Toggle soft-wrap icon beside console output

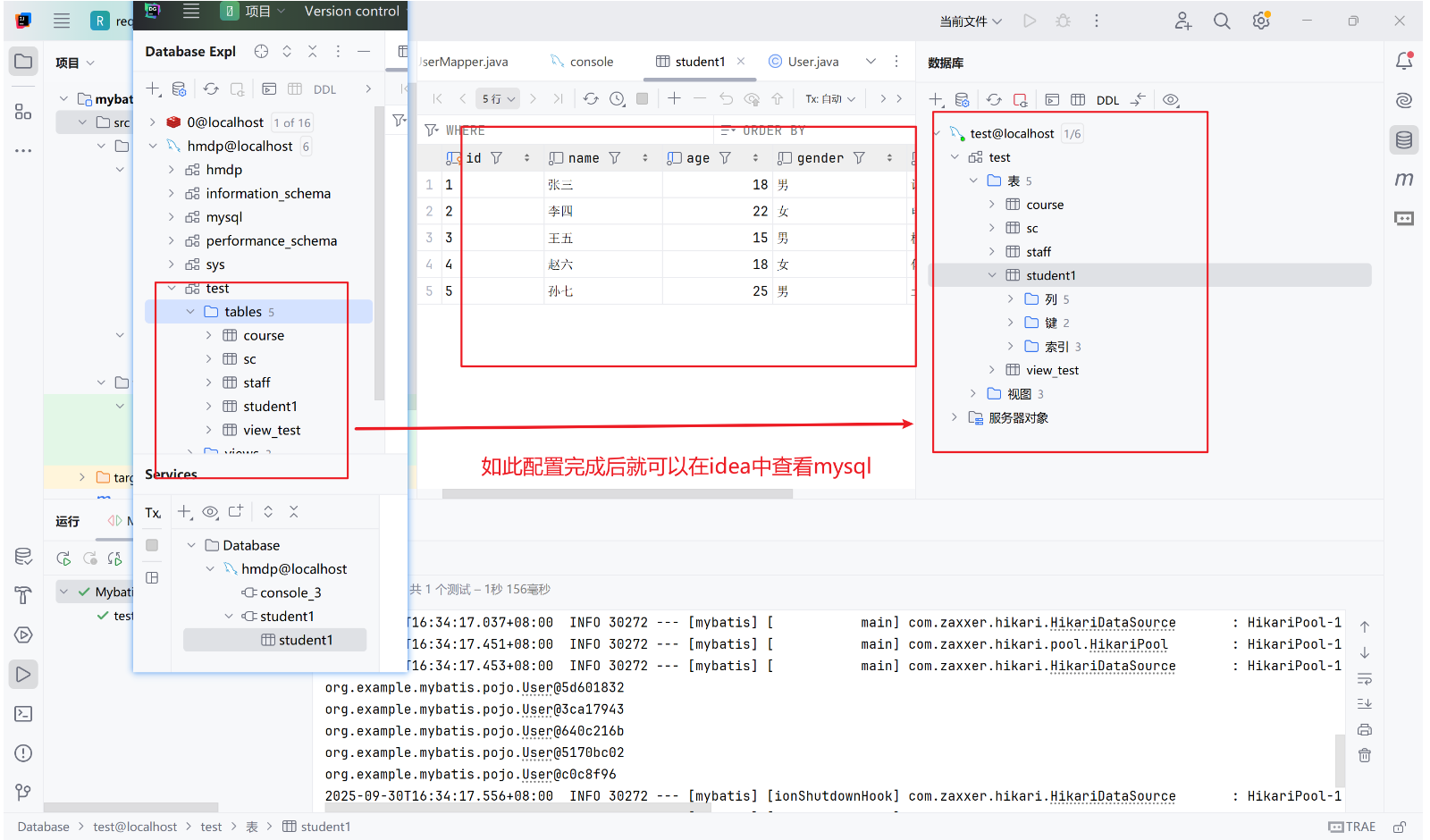pyautogui.click(x=1365, y=678)
